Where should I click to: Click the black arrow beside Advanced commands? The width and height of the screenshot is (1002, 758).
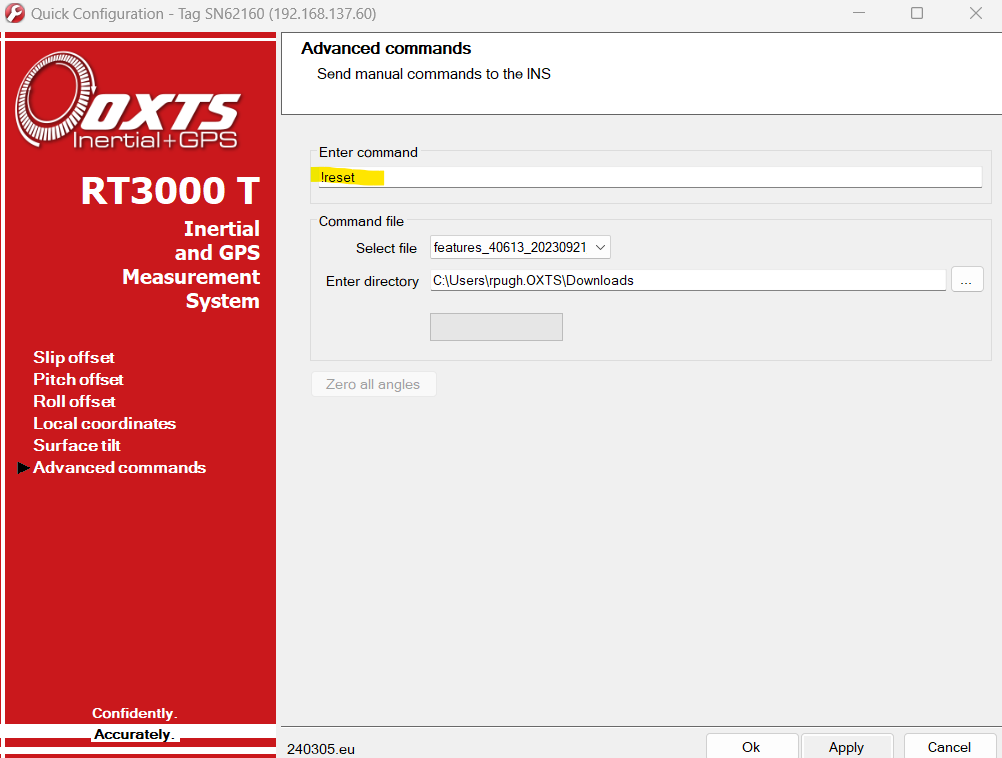pos(24,468)
